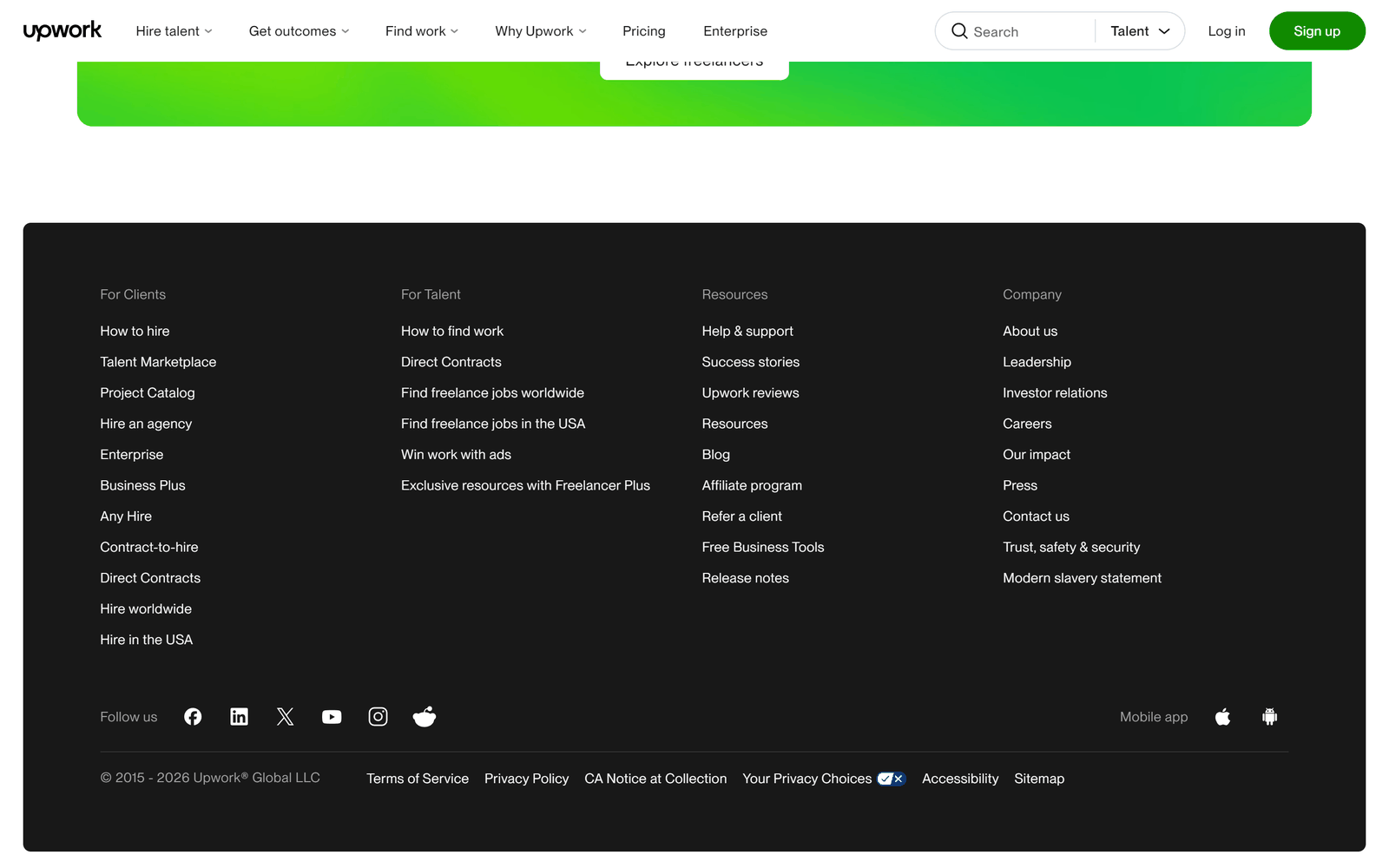Open Upwork's LinkedIn page
The height and width of the screenshot is (868, 1389).
[239, 717]
